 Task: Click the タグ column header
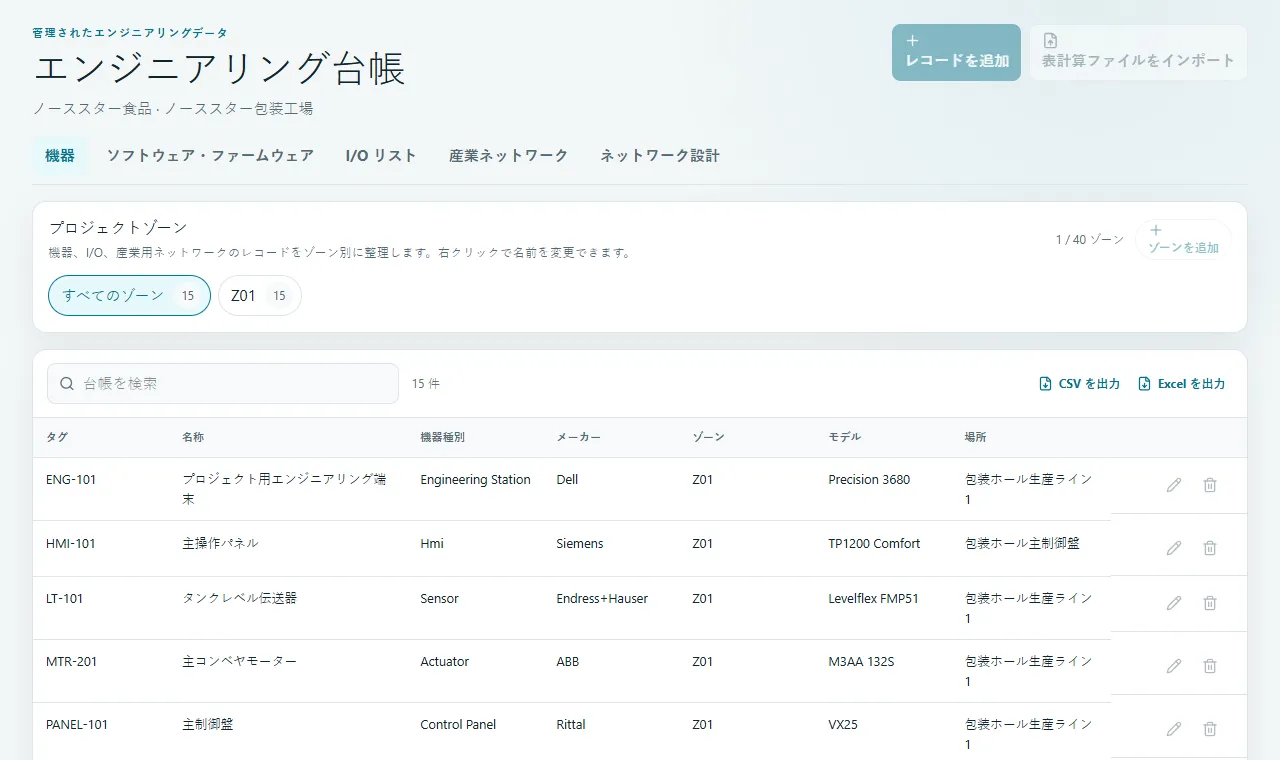click(57, 438)
